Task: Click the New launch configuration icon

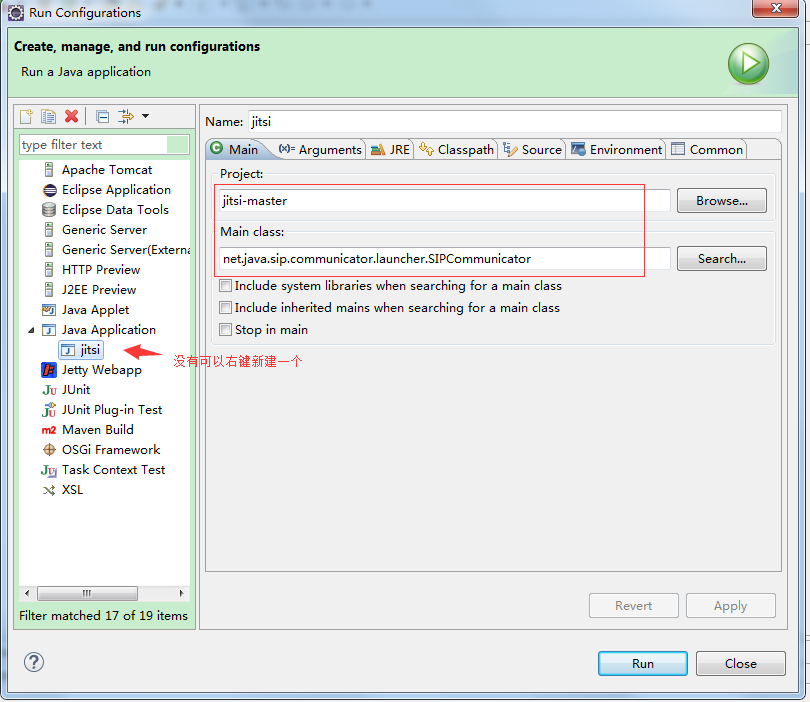Action: [26, 116]
